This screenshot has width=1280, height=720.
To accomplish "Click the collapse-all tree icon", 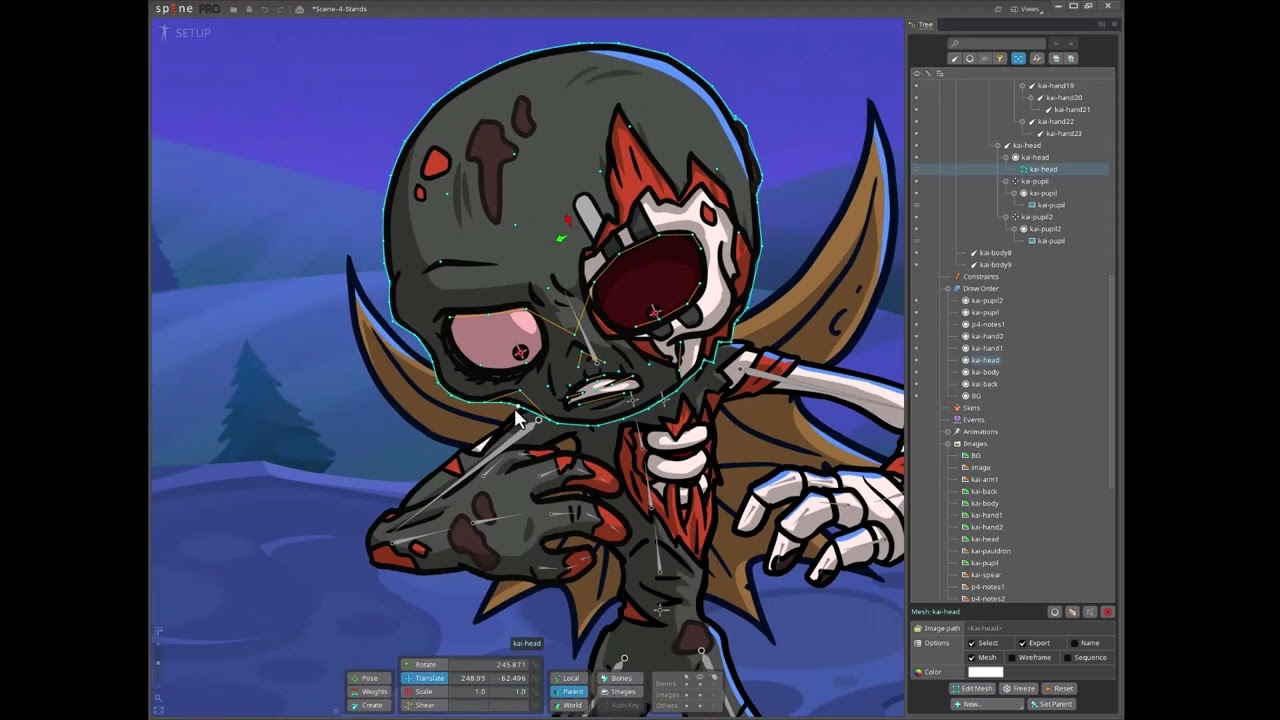I will 1056,59.
